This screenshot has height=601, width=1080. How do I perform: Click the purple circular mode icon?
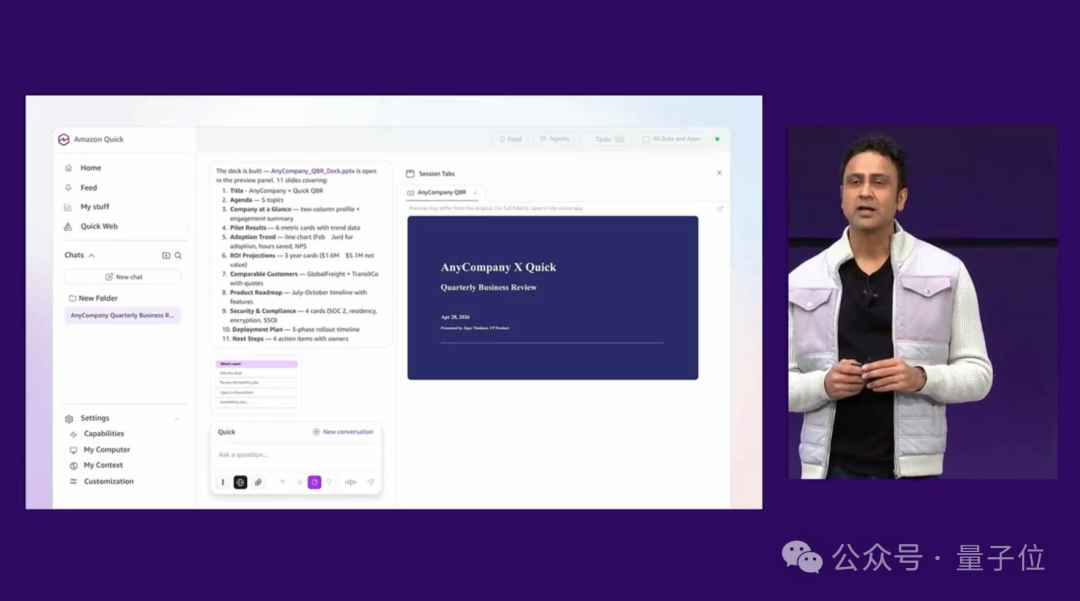pos(314,483)
